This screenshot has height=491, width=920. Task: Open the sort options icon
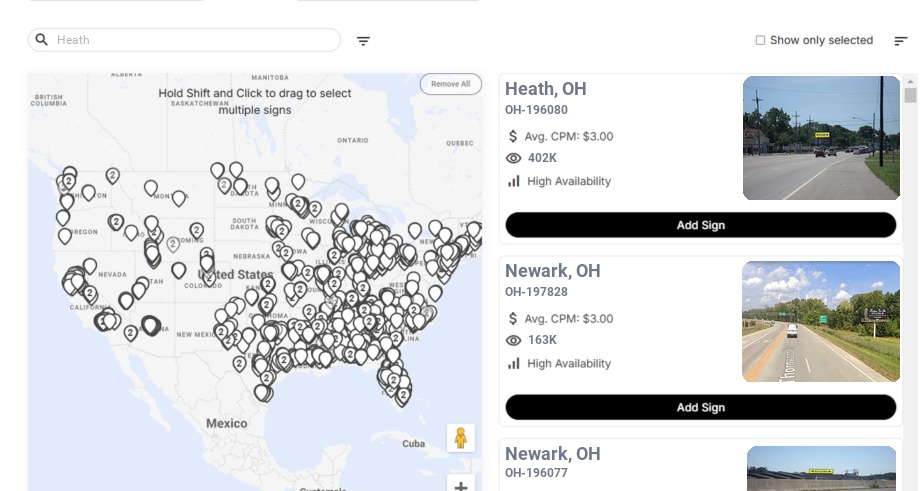pos(900,41)
